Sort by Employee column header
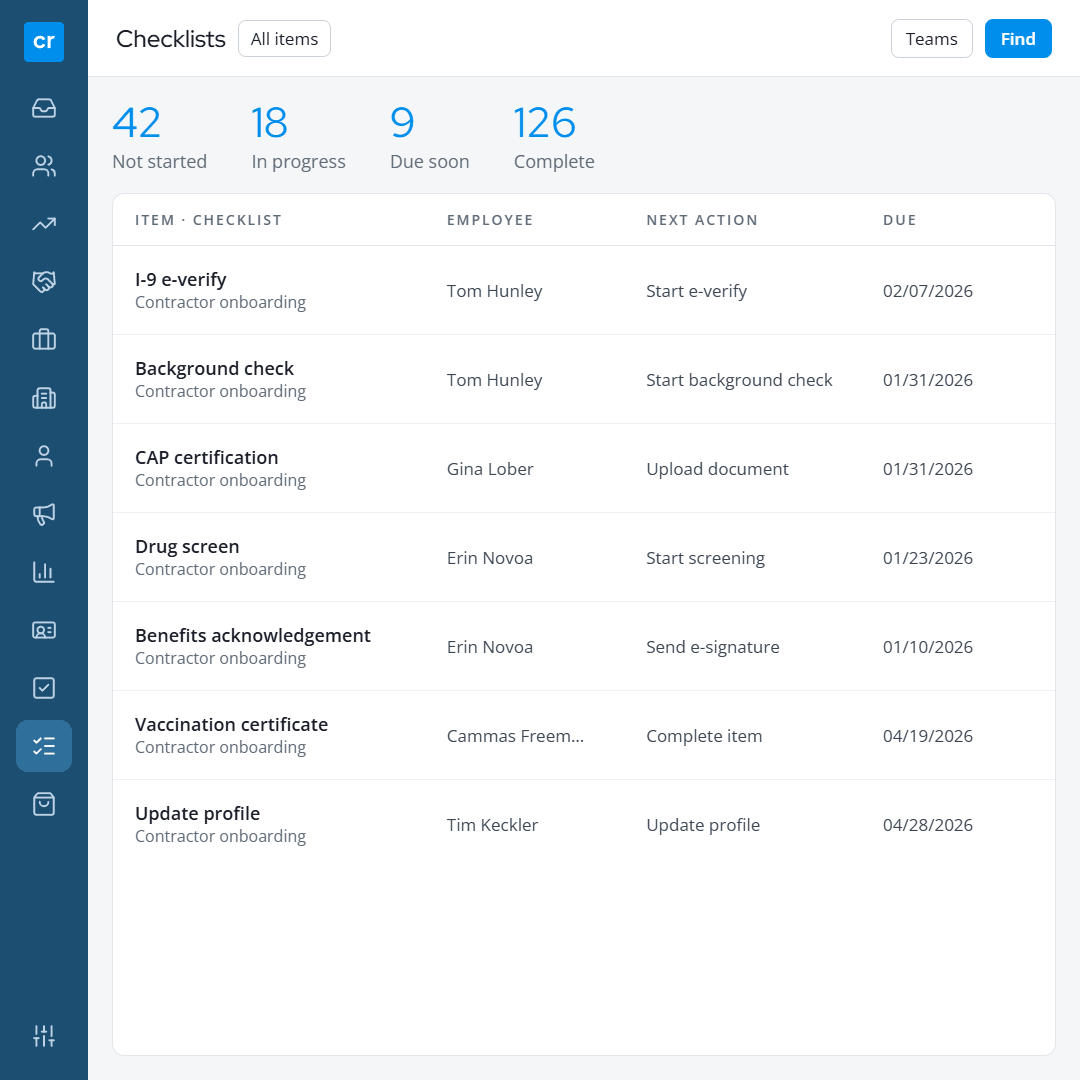Screen dimensions: 1080x1080 coord(490,220)
